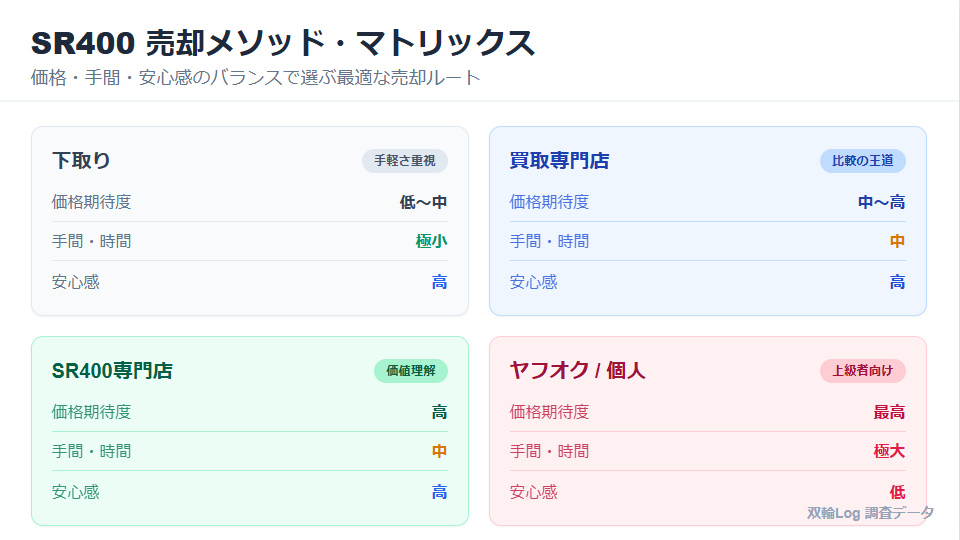Image resolution: width=960 pixels, height=540 pixels.
Task: Click 中 value in 買取専門店 card
Action: click(x=897, y=241)
